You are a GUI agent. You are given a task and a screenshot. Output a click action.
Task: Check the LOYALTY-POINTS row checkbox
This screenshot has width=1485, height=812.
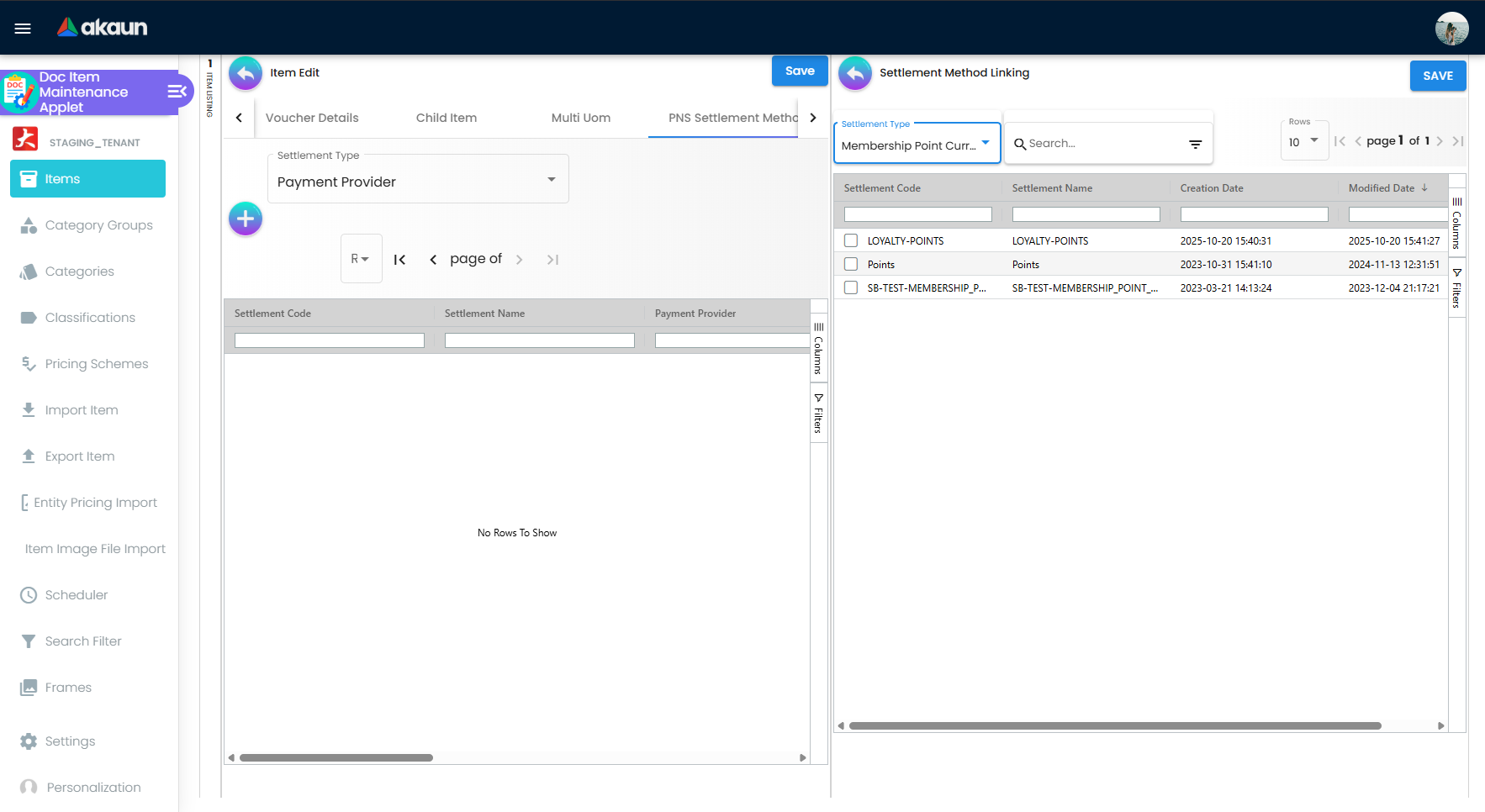point(851,241)
